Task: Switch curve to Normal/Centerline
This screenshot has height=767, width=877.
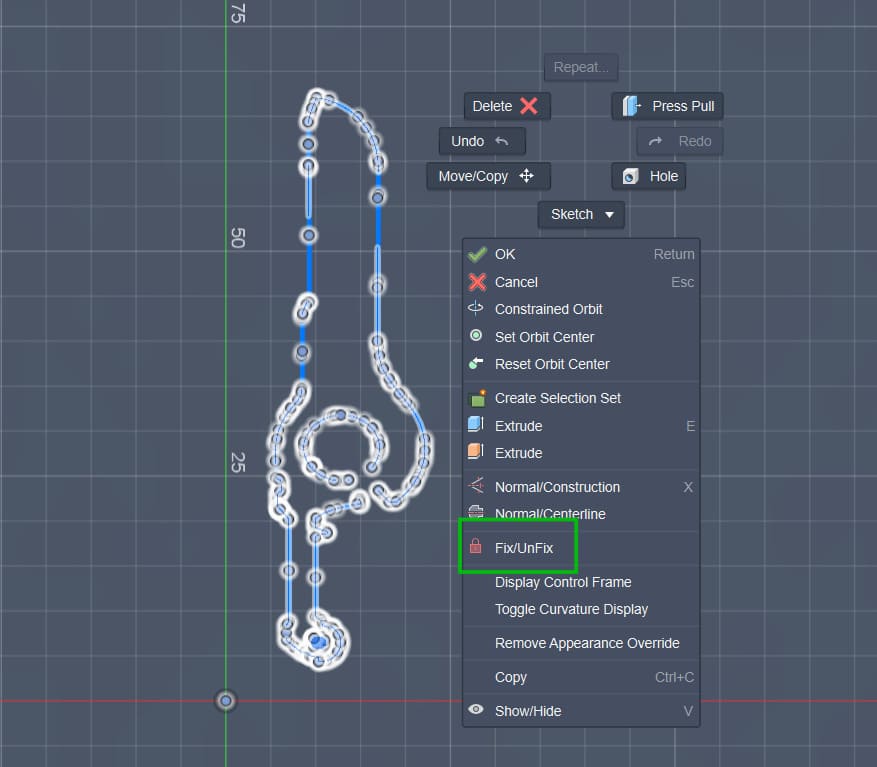Action: pos(540,514)
